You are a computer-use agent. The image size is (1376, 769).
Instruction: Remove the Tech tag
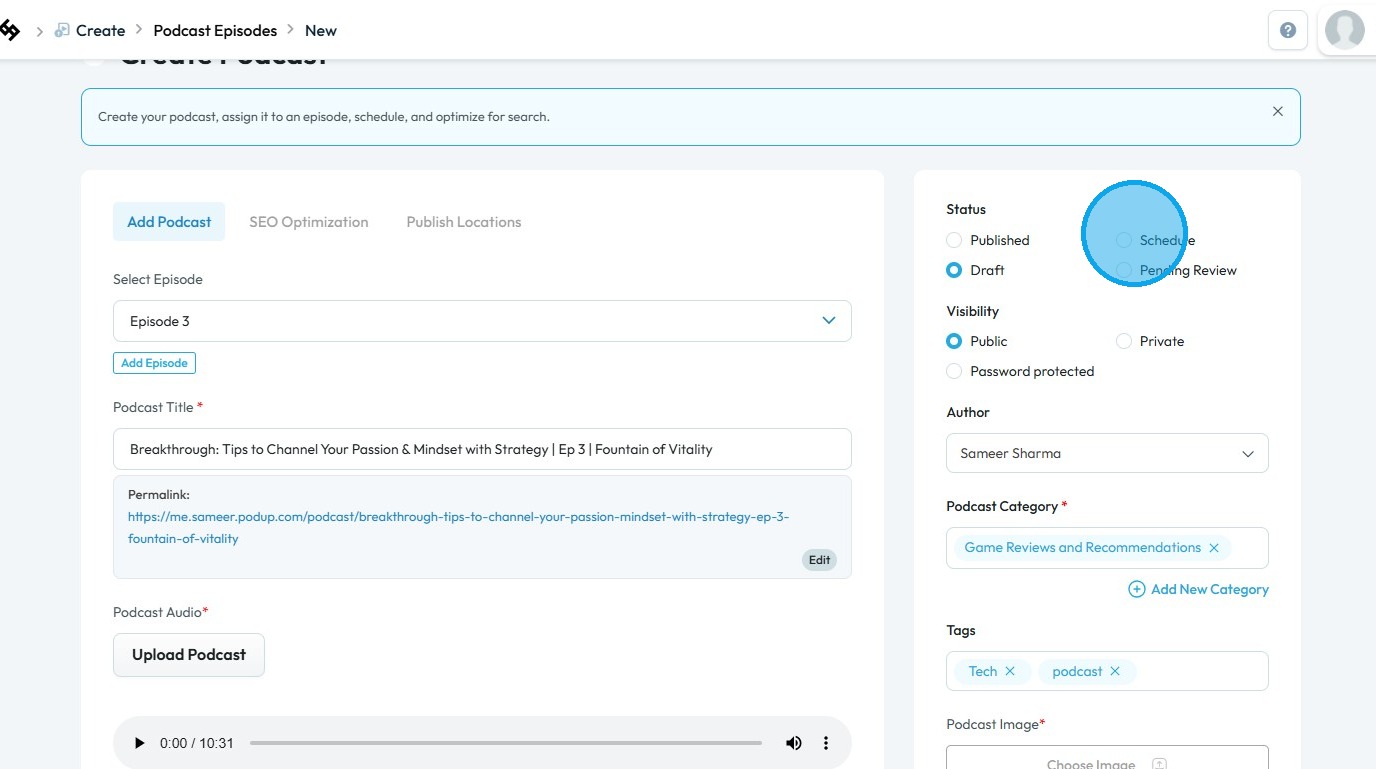click(x=1010, y=671)
